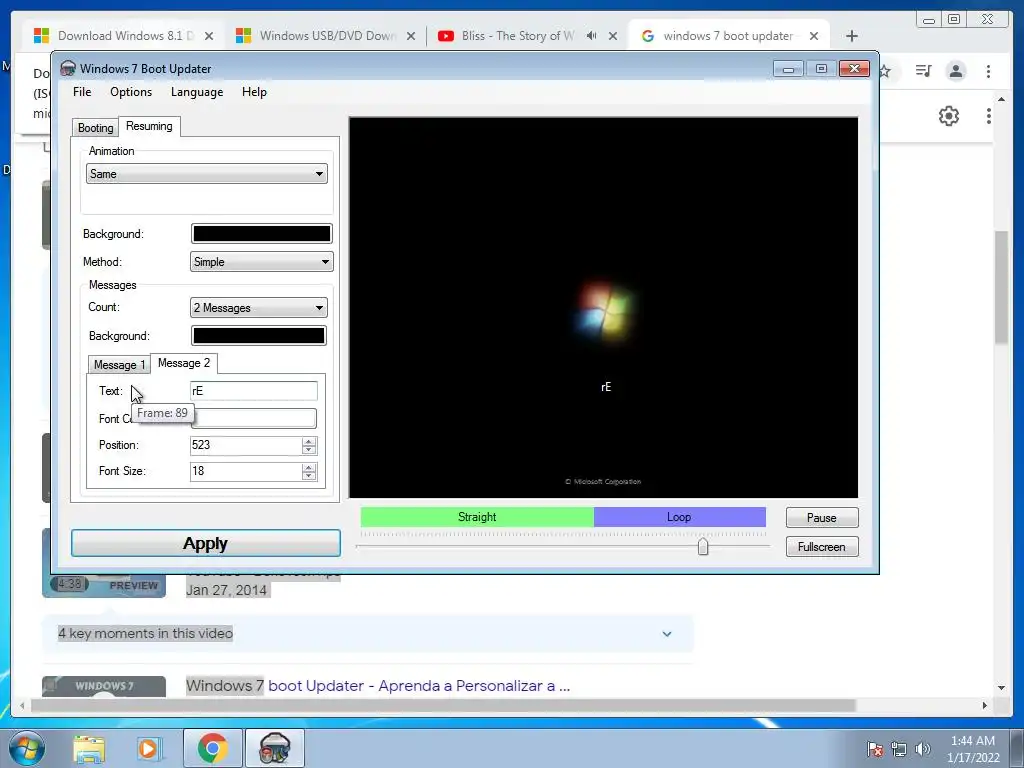Increase Font Size with the up arrow
Screen dimensions: 1024x768
click(x=309, y=467)
